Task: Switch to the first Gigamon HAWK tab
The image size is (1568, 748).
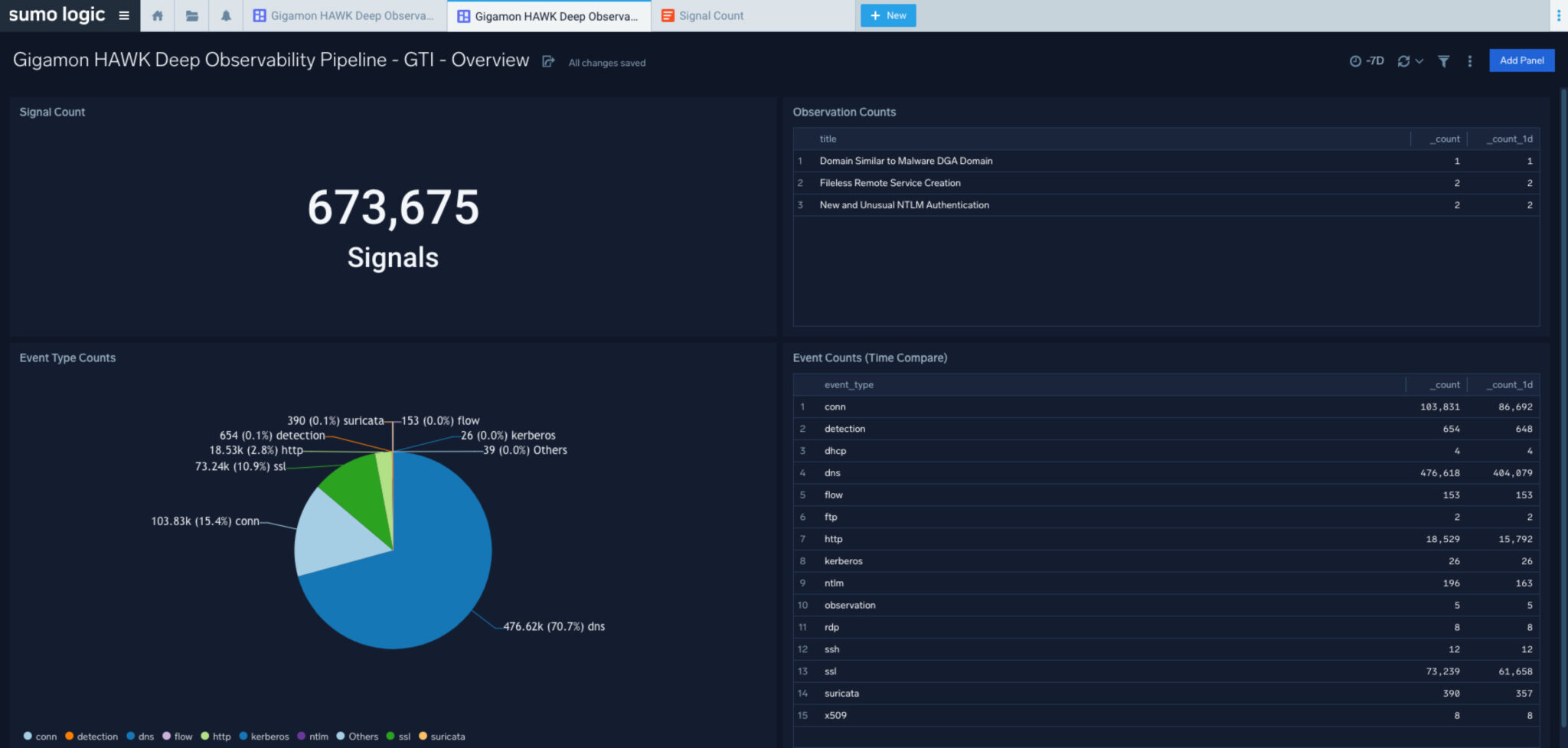Action: (345, 15)
